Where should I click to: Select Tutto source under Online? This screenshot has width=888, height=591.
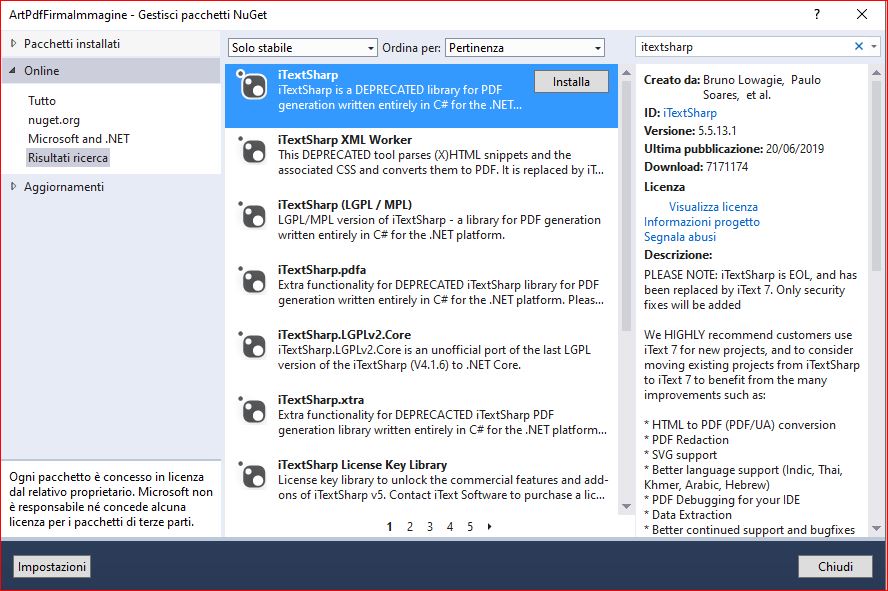coord(42,101)
